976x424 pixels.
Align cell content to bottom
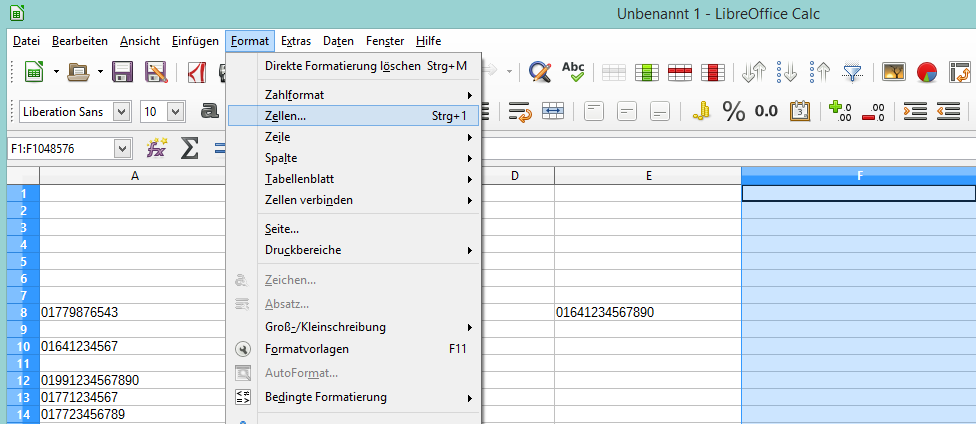(x=660, y=112)
